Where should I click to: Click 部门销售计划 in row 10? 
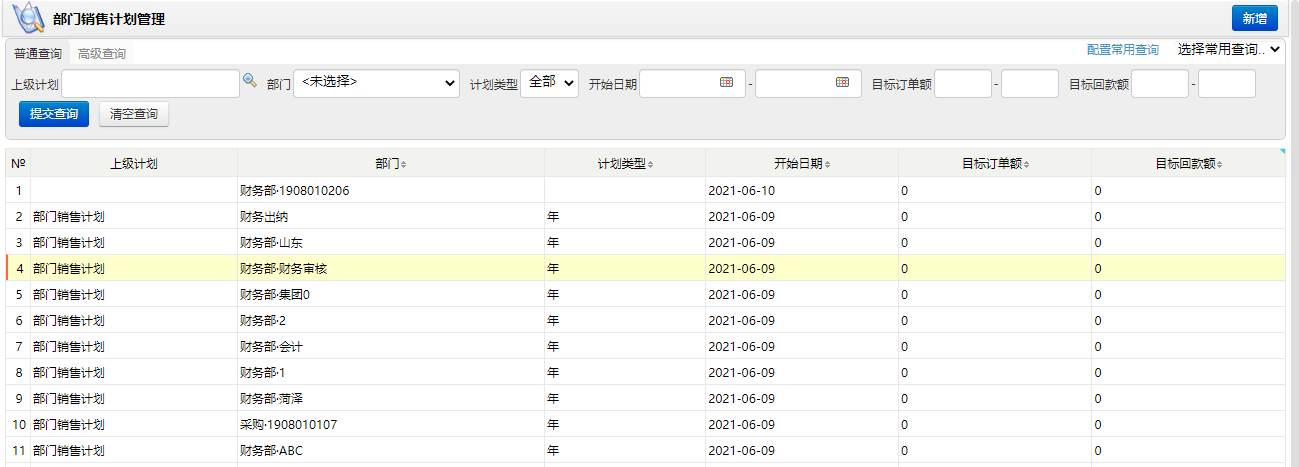click(x=69, y=424)
